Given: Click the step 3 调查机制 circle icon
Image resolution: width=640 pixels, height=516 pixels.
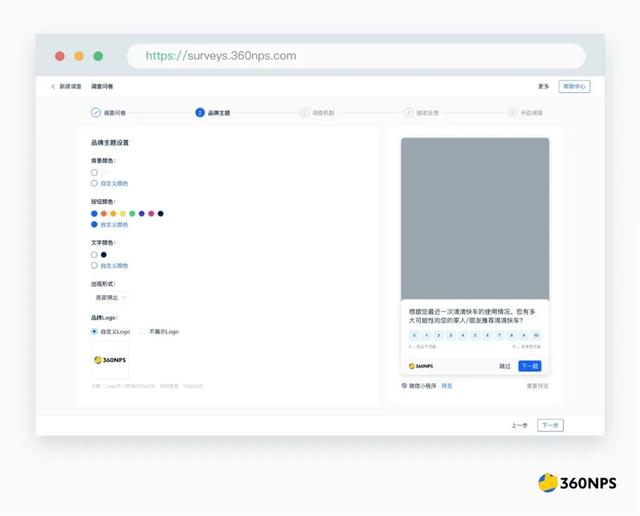Looking at the screenshot, I should (304, 113).
